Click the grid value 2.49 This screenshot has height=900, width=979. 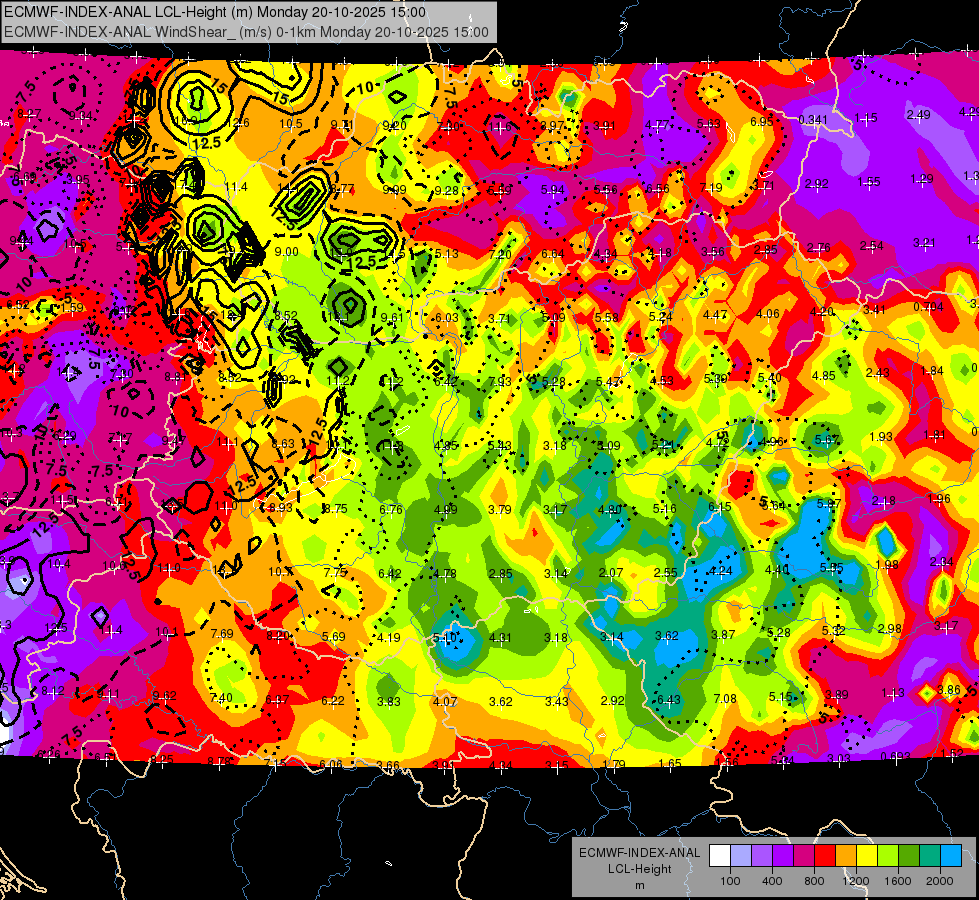click(x=918, y=114)
